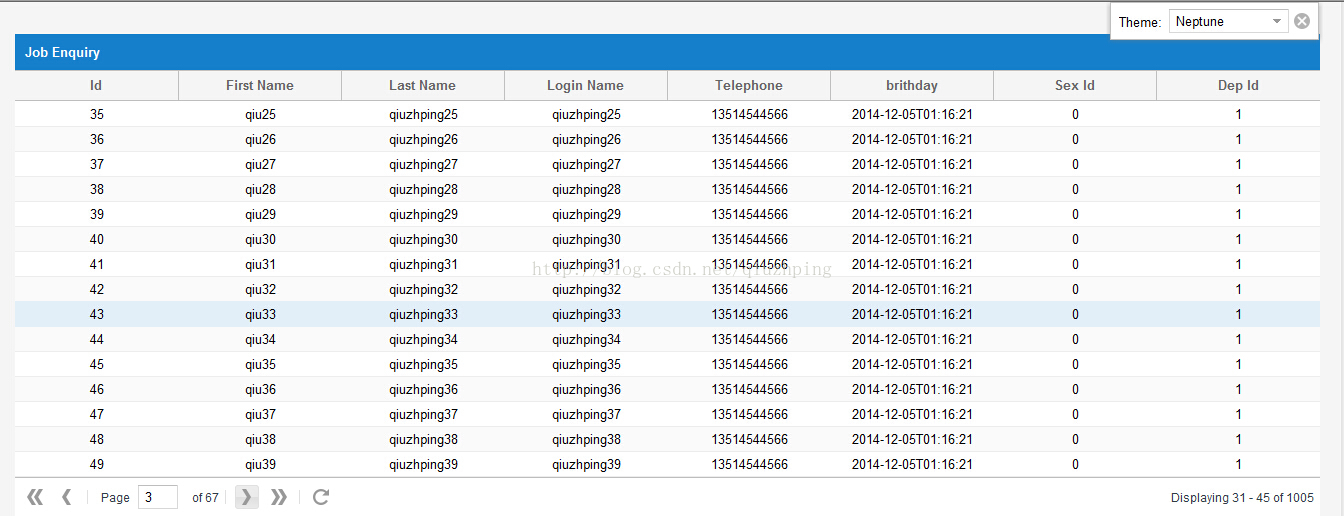
Task: Refresh the grid data
Action: pyautogui.click(x=321, y=497)
